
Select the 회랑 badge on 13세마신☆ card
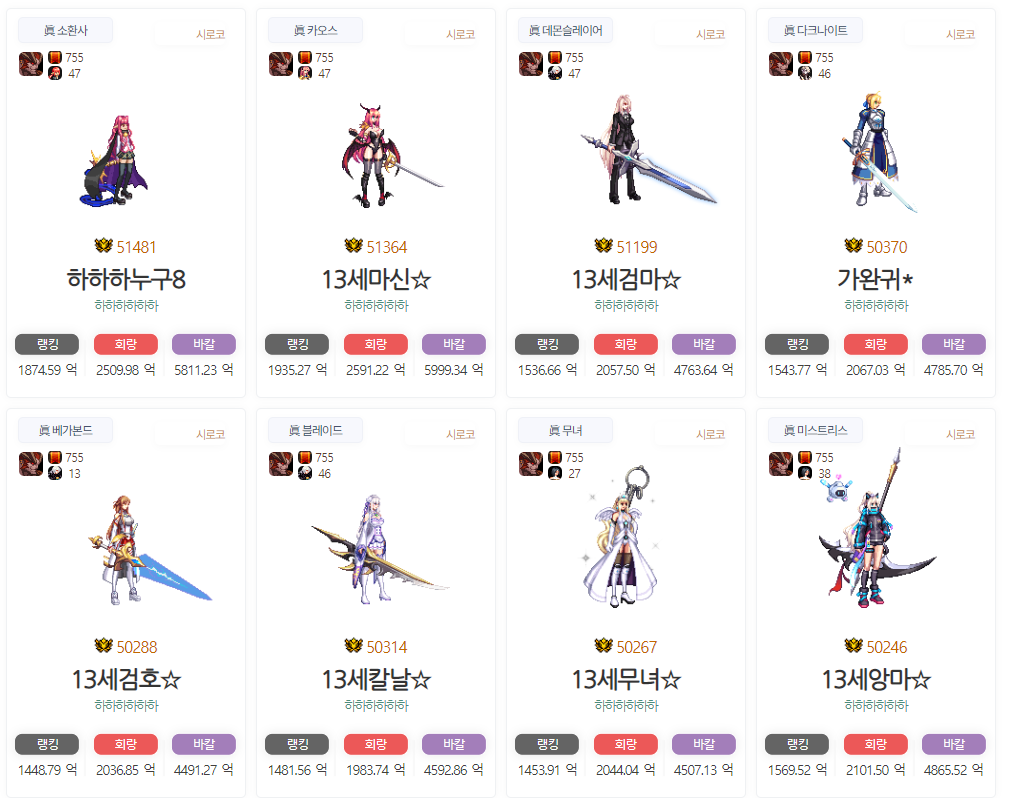tap(376, 344)
